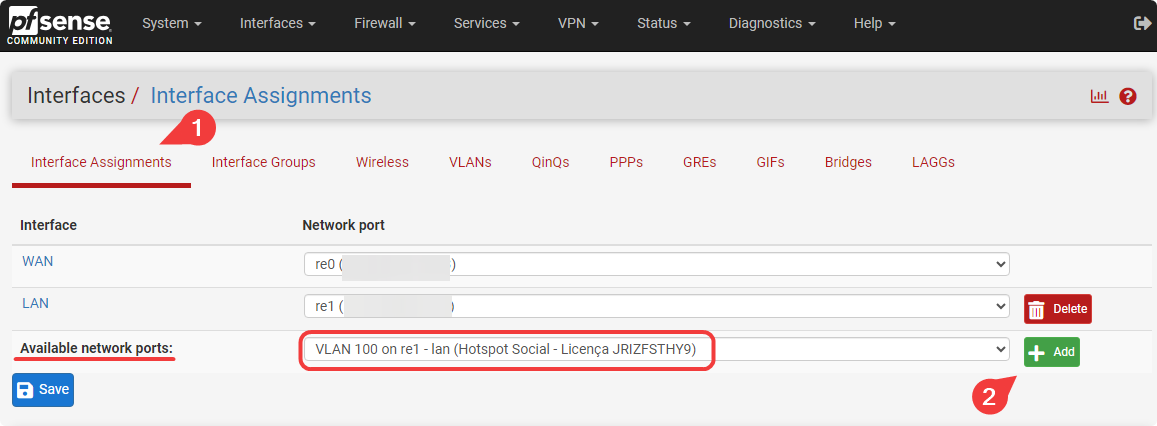Open the LAGGs tab

click(x=933, y=162)
